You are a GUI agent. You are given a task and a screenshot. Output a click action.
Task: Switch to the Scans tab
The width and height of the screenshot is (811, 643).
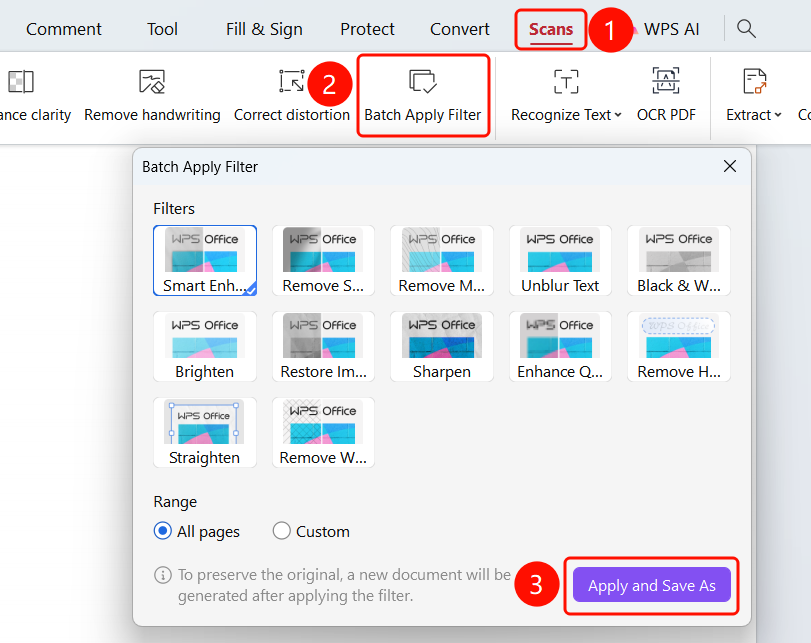click(x=550, y=29)
